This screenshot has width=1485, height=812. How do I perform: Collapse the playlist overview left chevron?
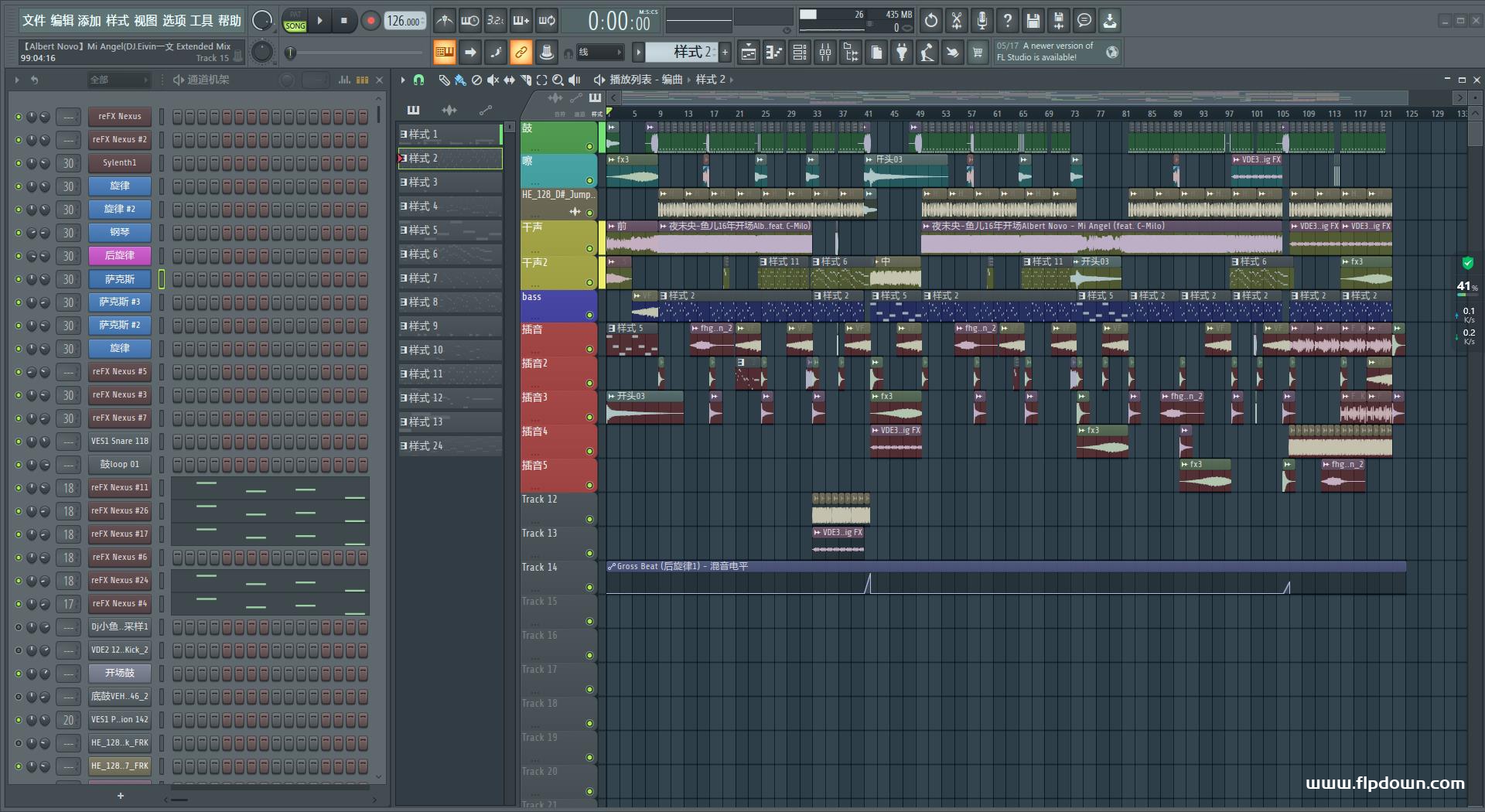click(613, 97)
